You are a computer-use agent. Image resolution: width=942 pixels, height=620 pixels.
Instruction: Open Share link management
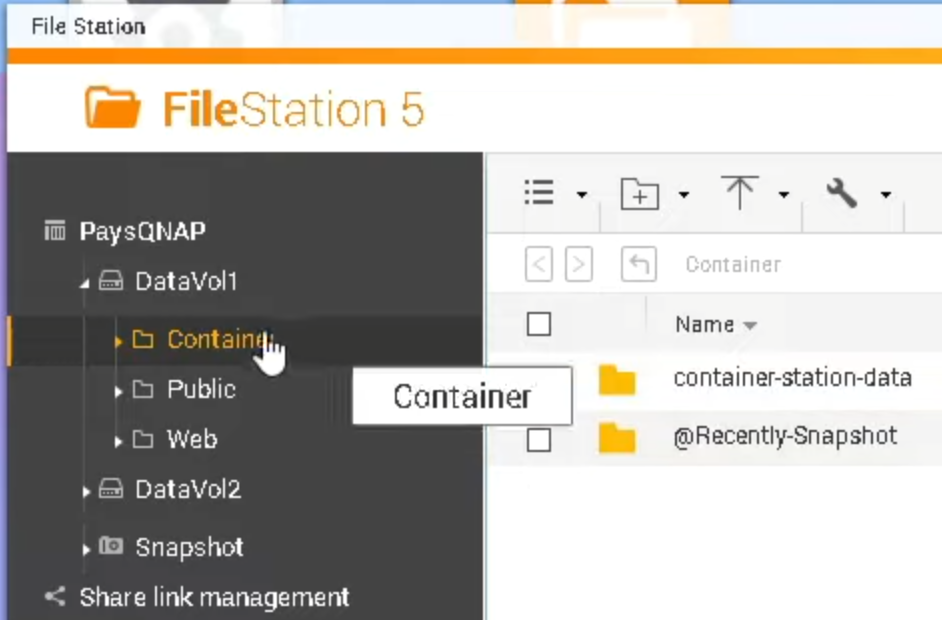click(x=214, y=598)
